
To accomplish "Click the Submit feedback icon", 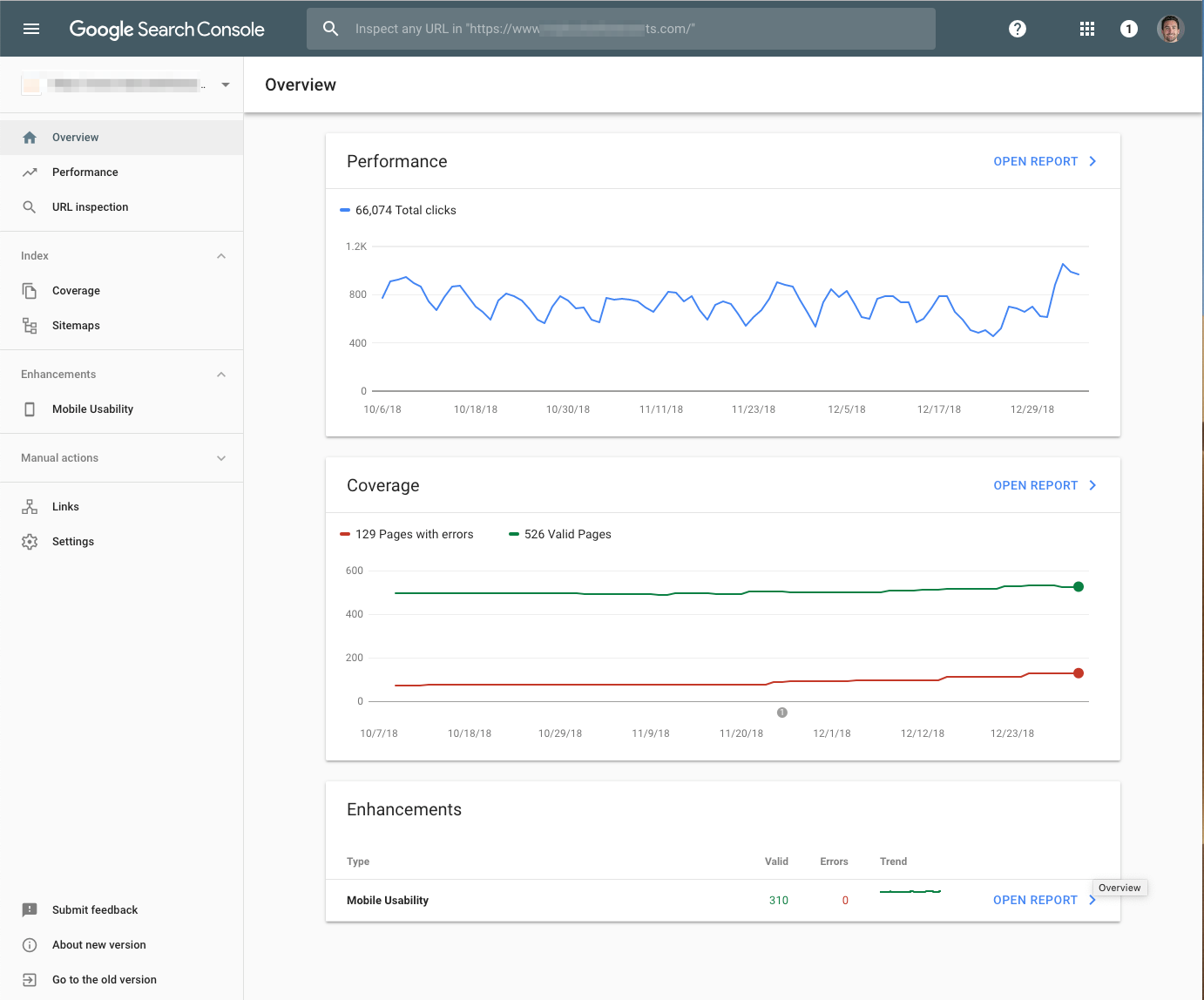I will [30, 910].
